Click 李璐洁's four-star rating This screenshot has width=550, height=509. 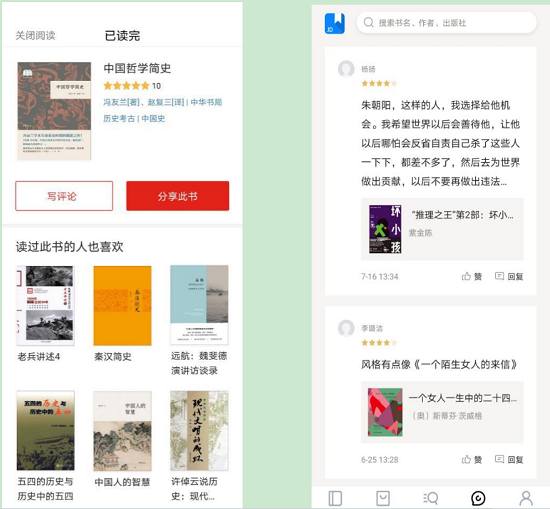(x=379, y=343)
